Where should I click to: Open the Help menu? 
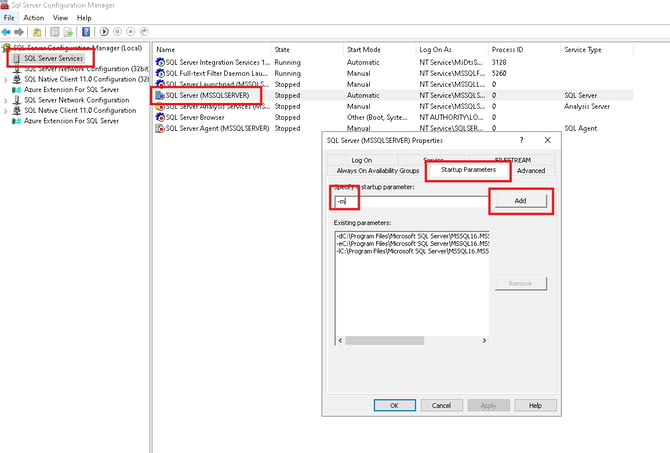pos(84,18)
